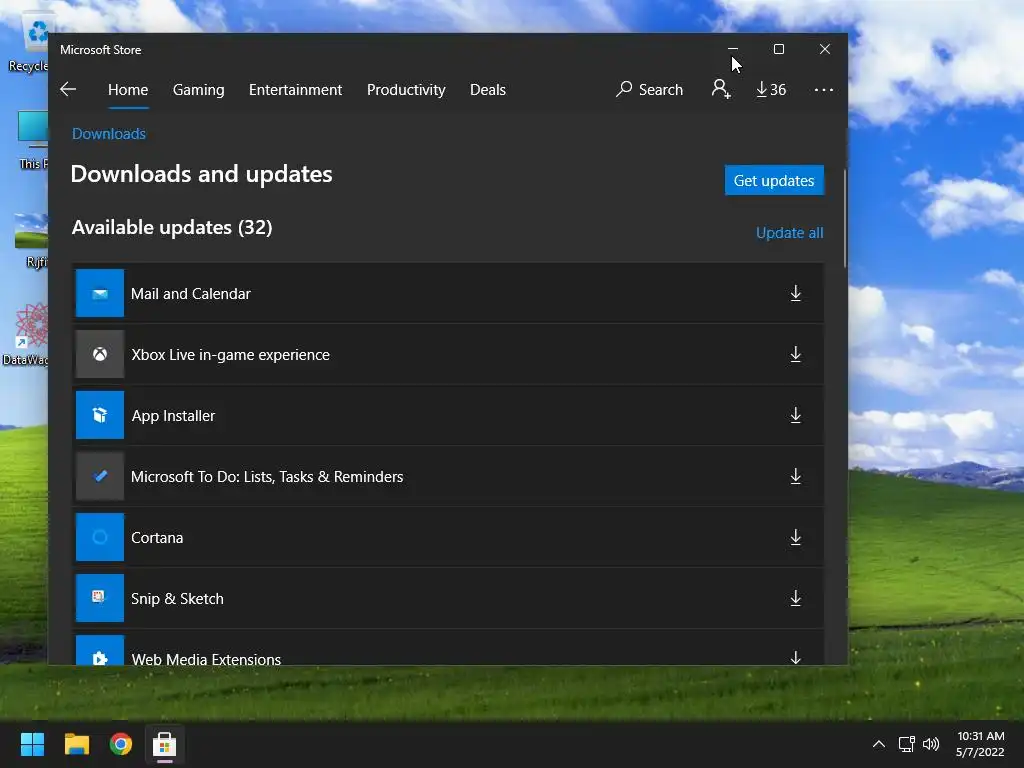1024x768 pixels.
Task: Open the network status tray icon
Action: coord(906,744)
